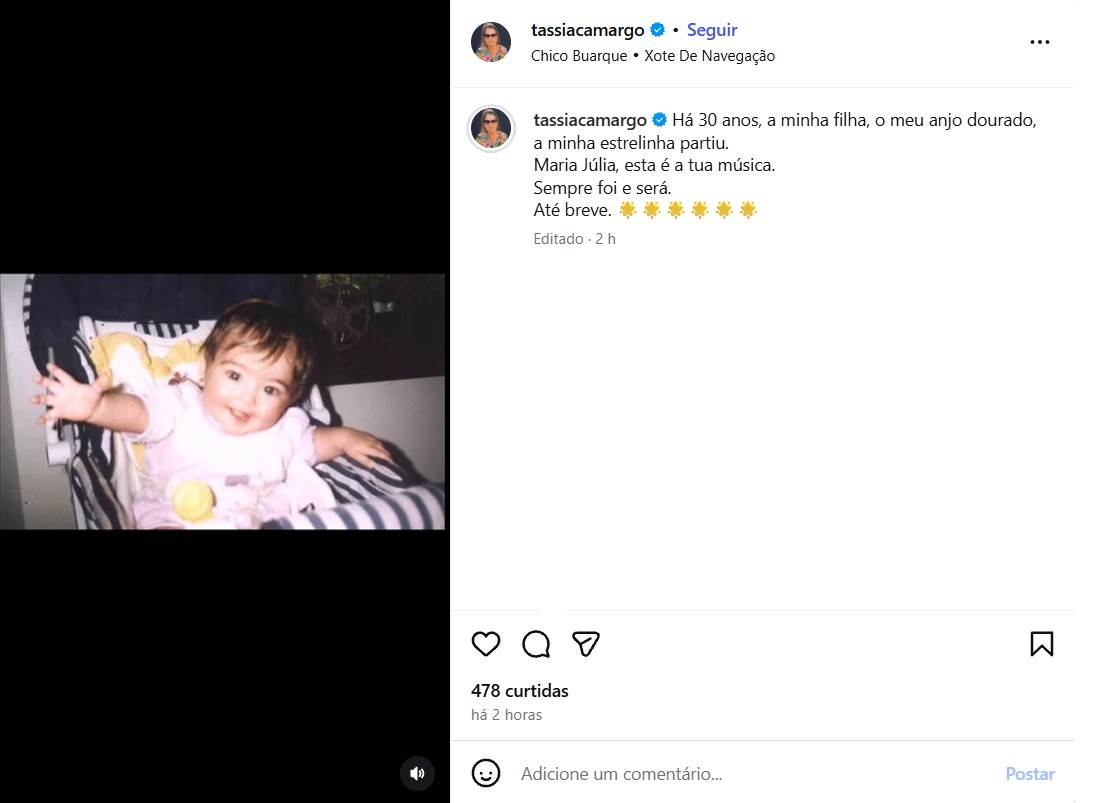The height and width of the screenshot is (803, 1115).
Task: Toggle video sound with the speaker icon
Action: pyautogui.click(x=417, y=773)
